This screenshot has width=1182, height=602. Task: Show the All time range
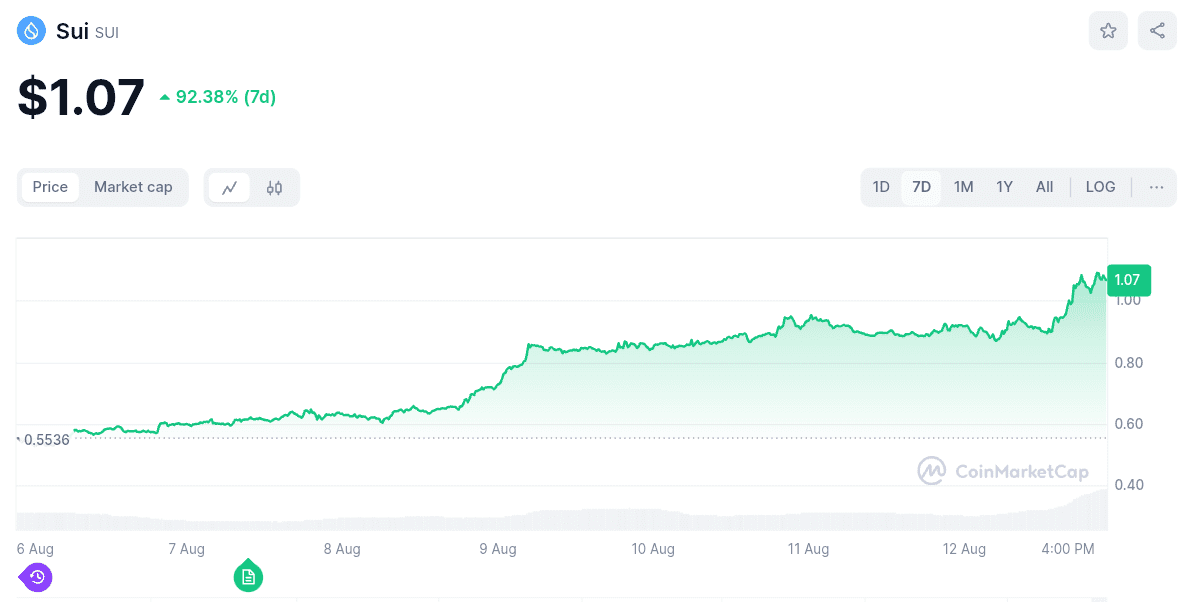(1044, 187)
